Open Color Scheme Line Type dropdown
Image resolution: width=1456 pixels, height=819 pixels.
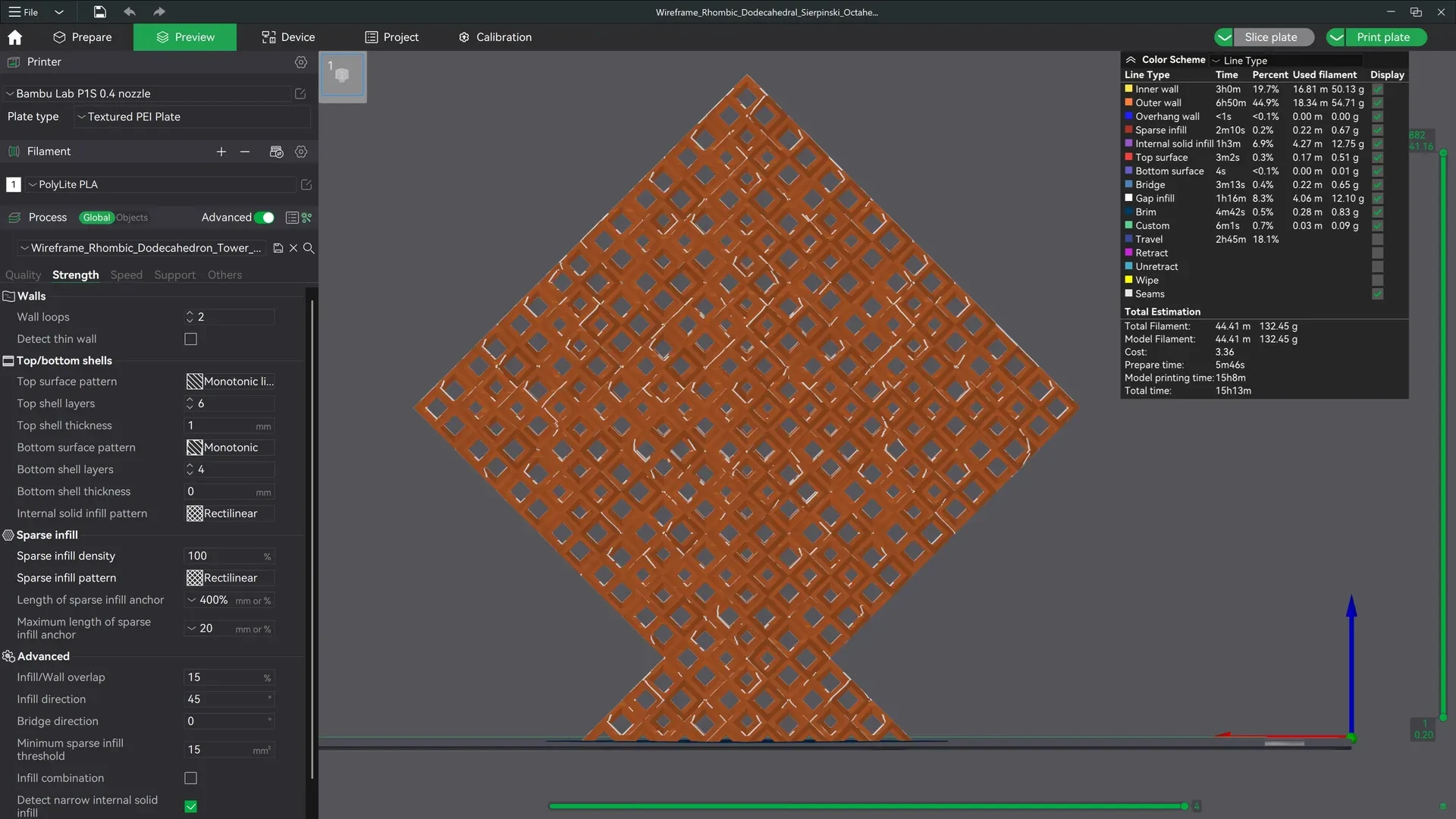click(x=1287, y=61)
